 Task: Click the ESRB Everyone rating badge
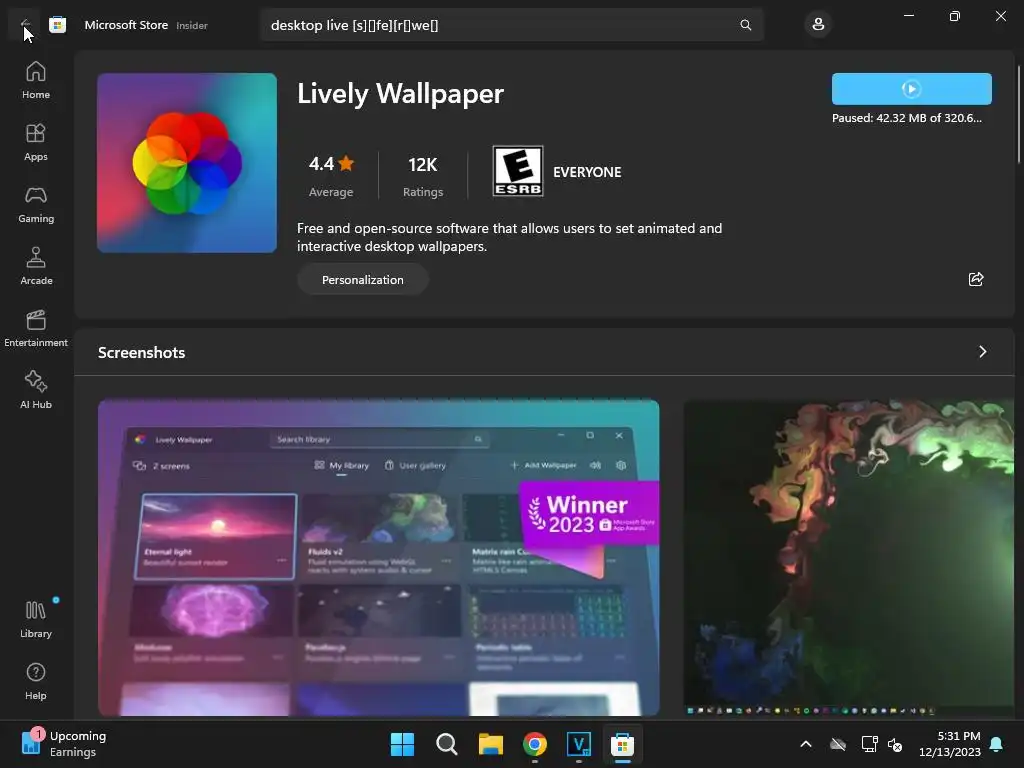[518, 171]
